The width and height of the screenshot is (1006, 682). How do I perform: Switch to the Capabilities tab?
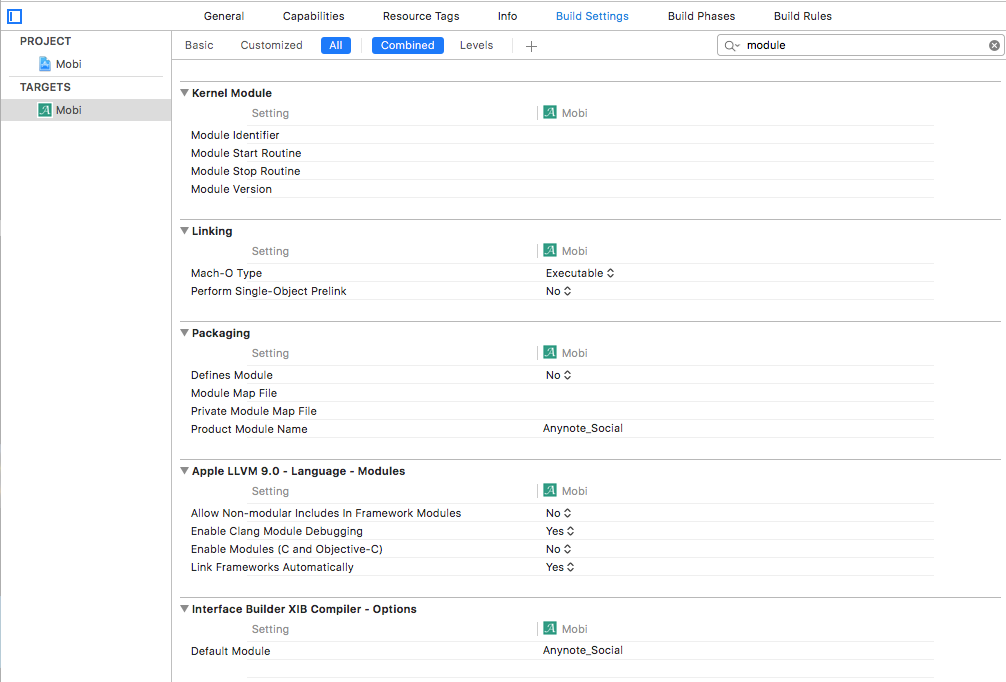313,16
